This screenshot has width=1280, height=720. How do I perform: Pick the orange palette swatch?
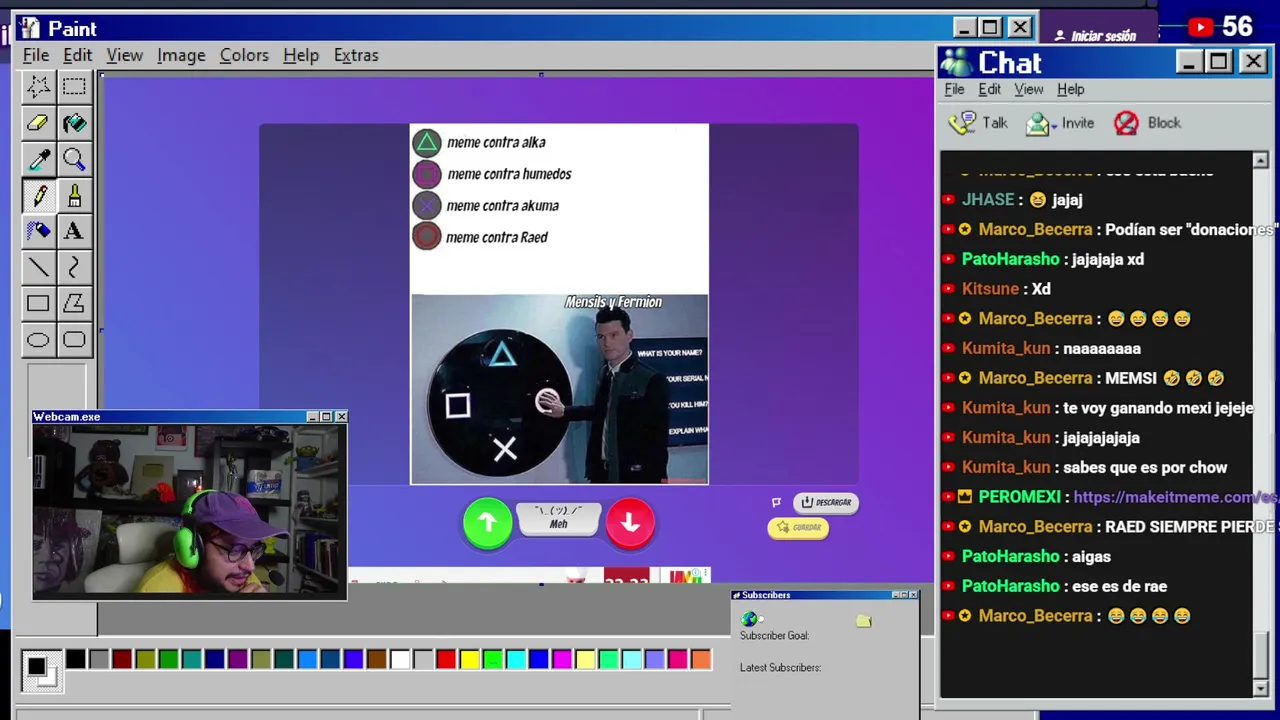coord(701,659)
